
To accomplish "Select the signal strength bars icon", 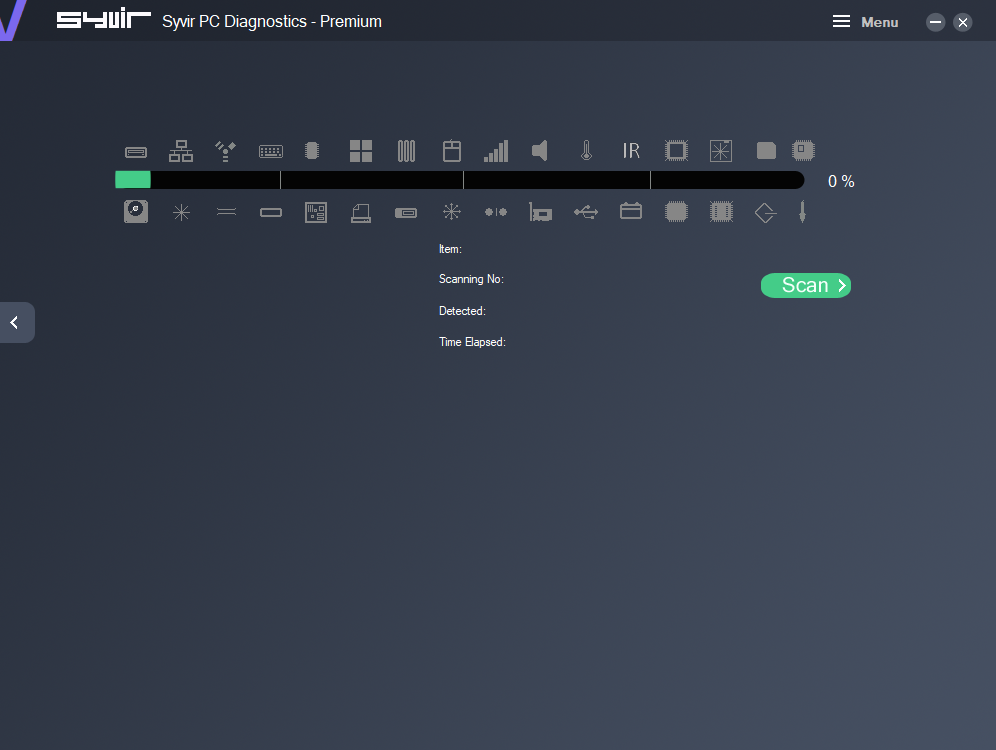I will pos(496,151).
